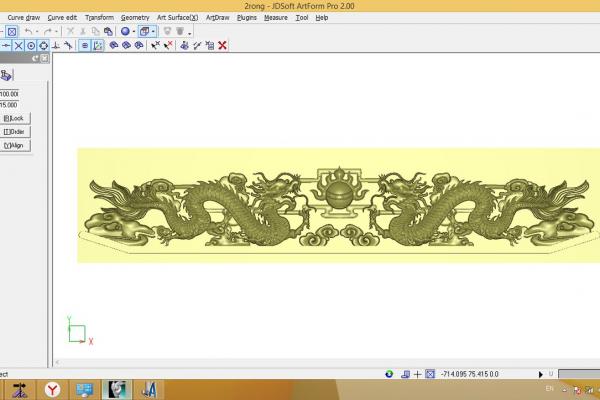Viewport: 600px width, 400px height.
Task: Click the green circular status bar icon
Action: tap(388, 373)
